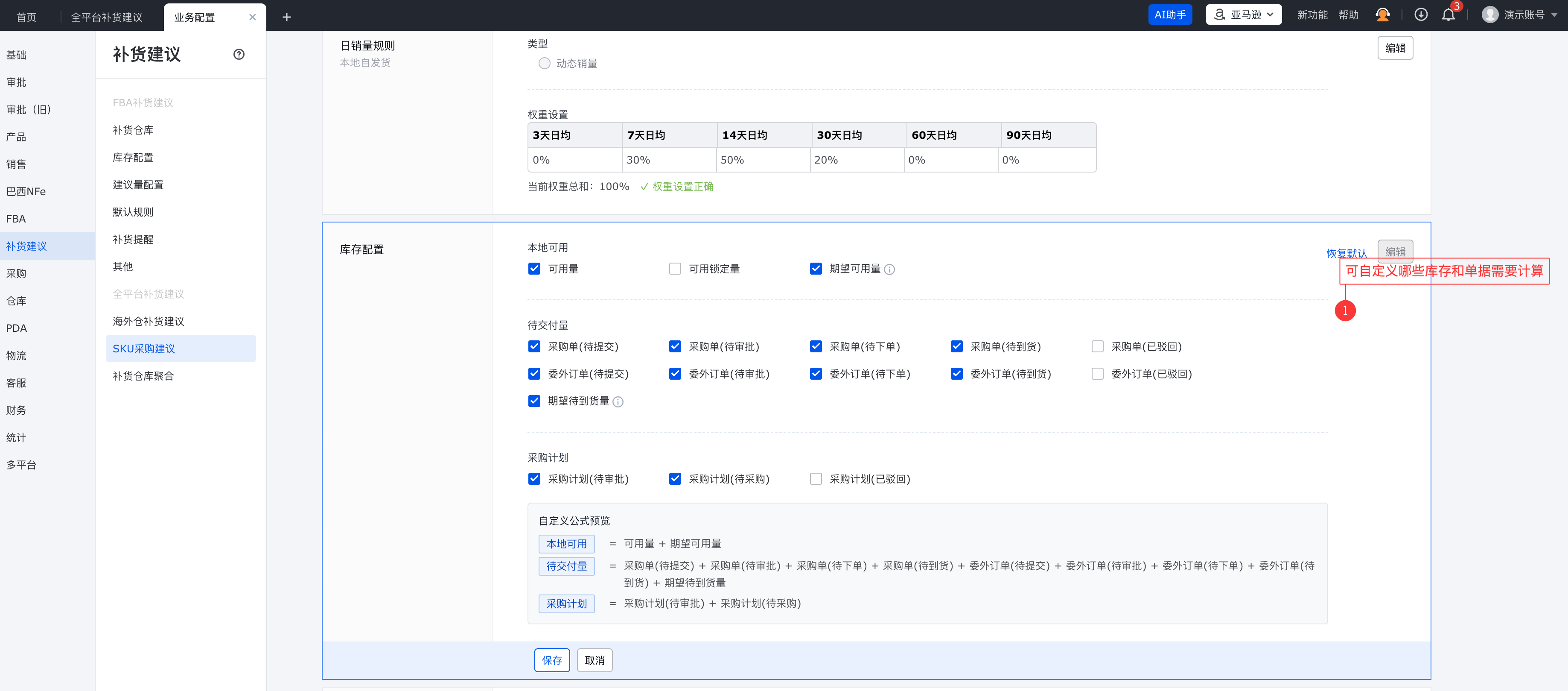The height and width of the screenshot is (691, 1568).
Task: Enable the 可用锁定量 checkbox
Action: [x=674, y=269]
